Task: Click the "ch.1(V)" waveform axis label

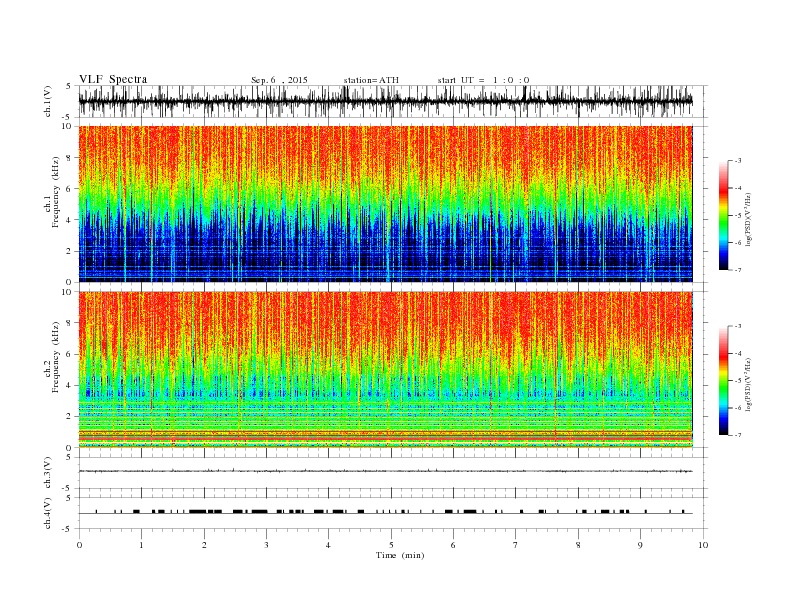Action: [x=48, y=101]
